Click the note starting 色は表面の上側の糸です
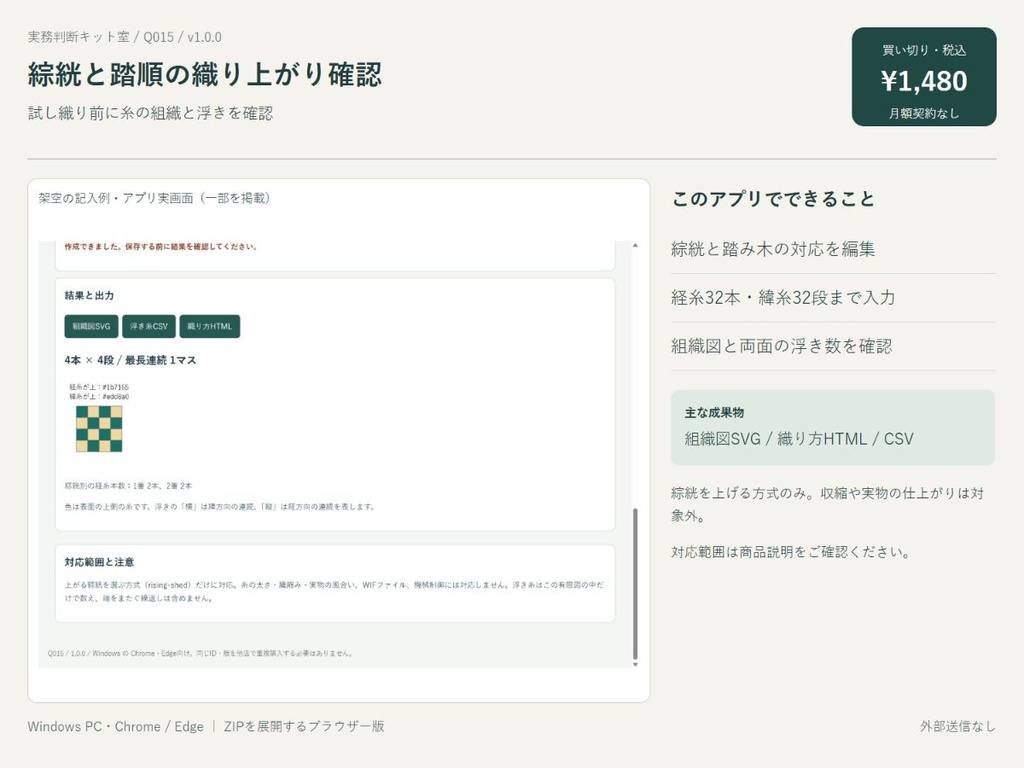1024x768 pixels. pos(220,507)
